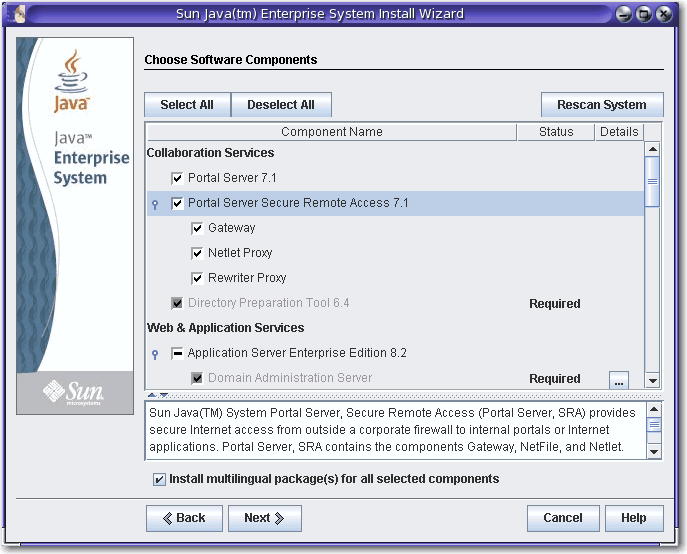Open details button for Domain Administration Server

tap(619, 380)
